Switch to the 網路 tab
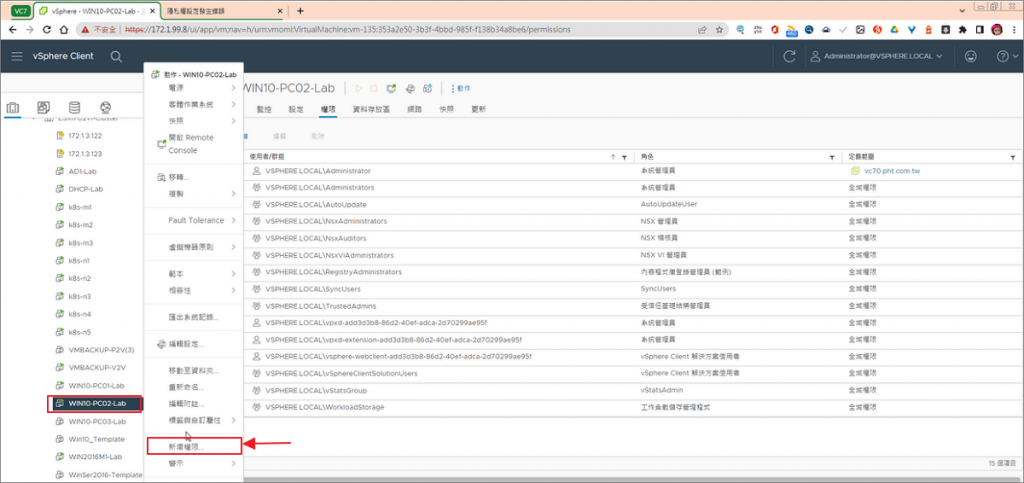1024x483 pixels. (x=415, y=110)
